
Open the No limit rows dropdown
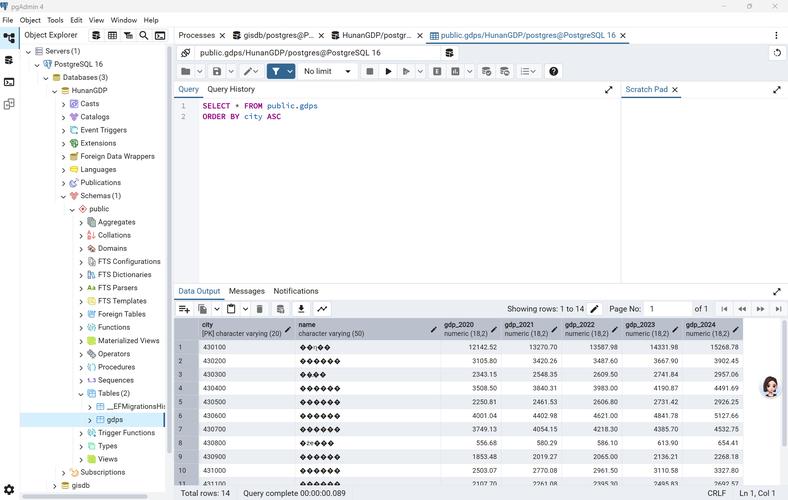click(x=328, y=71)
